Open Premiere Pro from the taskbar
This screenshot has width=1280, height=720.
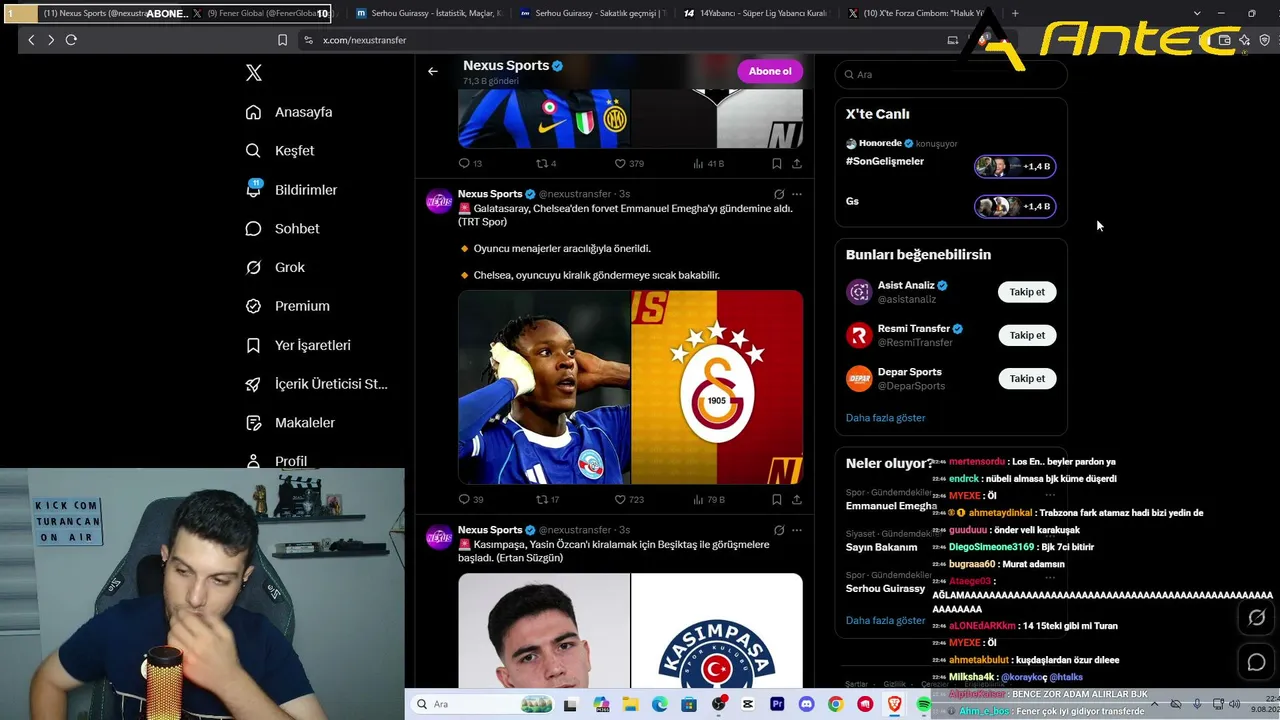pyautogui.click(x=777, y=704)
